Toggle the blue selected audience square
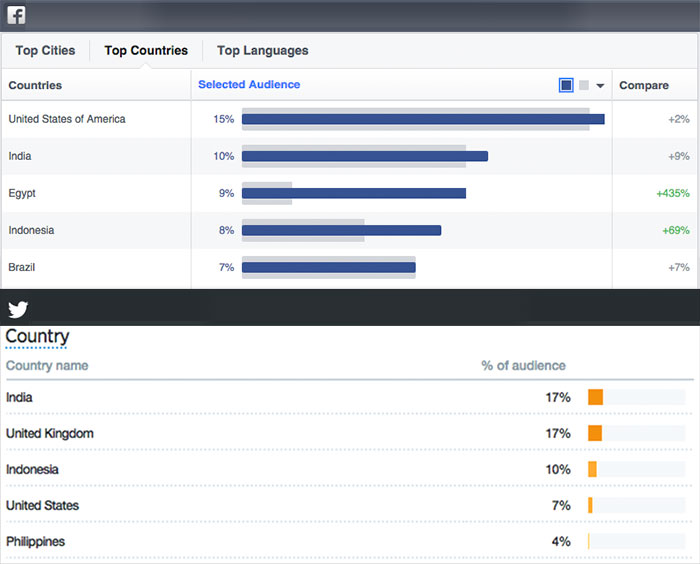Image resolution: width=700 pixels, height=564 pixels. 567,85
